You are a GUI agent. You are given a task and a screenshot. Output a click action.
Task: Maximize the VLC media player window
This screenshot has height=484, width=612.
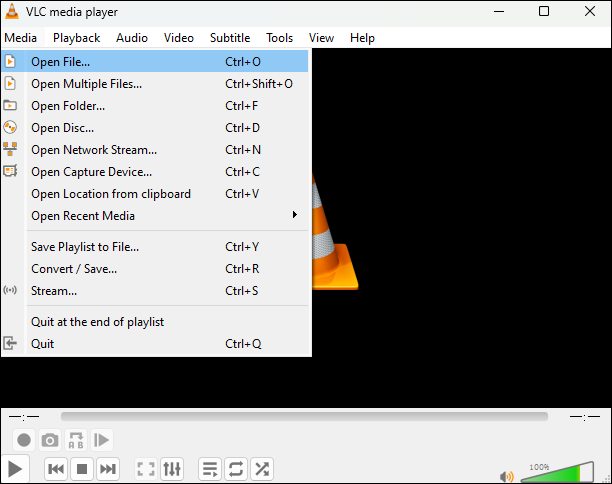tap(544, 11)
